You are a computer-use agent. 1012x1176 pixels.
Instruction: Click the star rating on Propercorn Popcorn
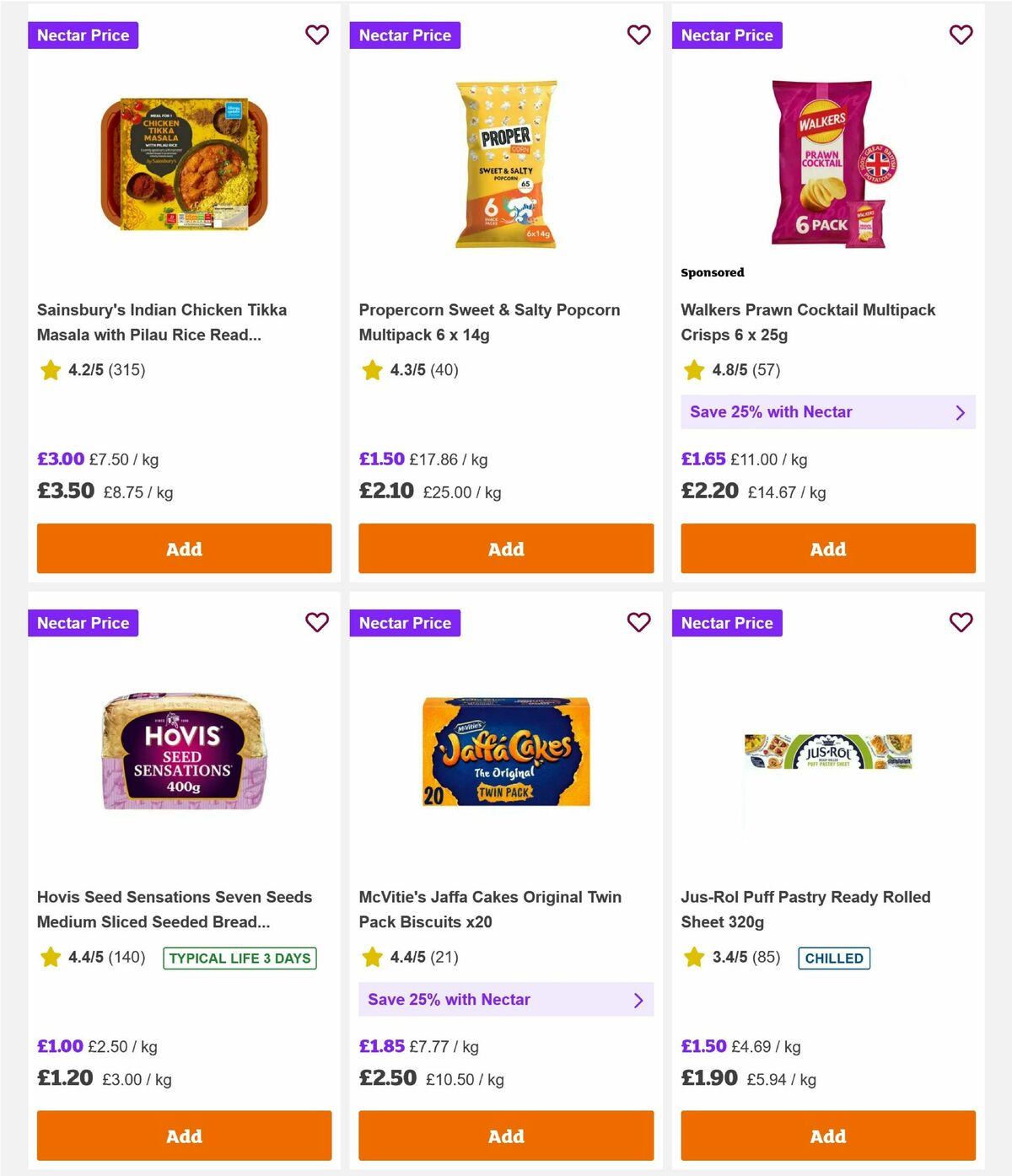coord(372,369)
